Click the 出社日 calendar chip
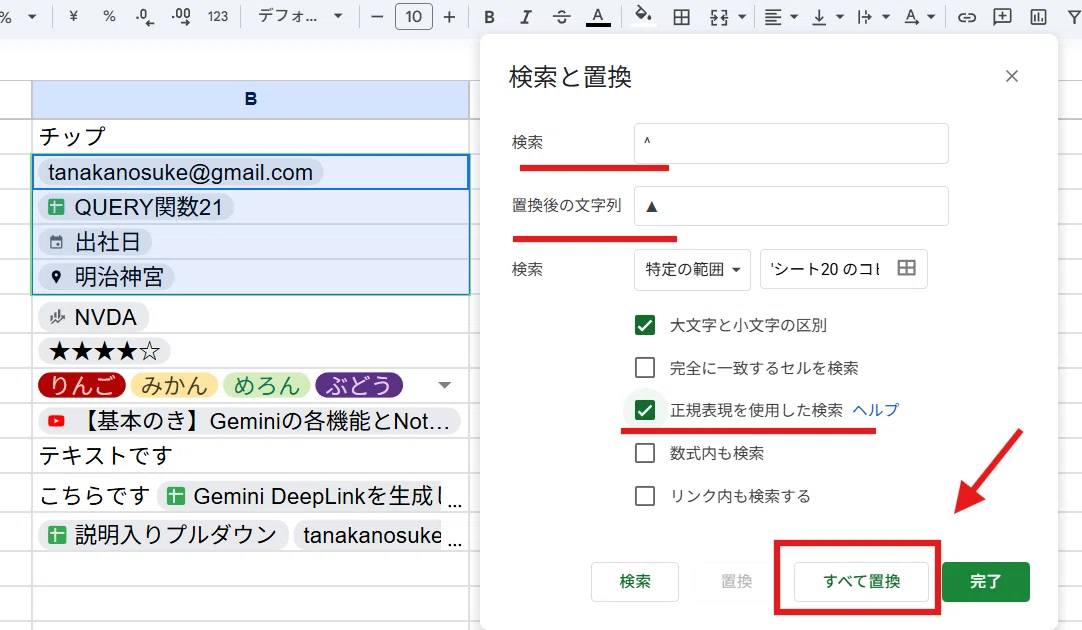This screenshot has width=1082, height=630. tap(95, 242)
